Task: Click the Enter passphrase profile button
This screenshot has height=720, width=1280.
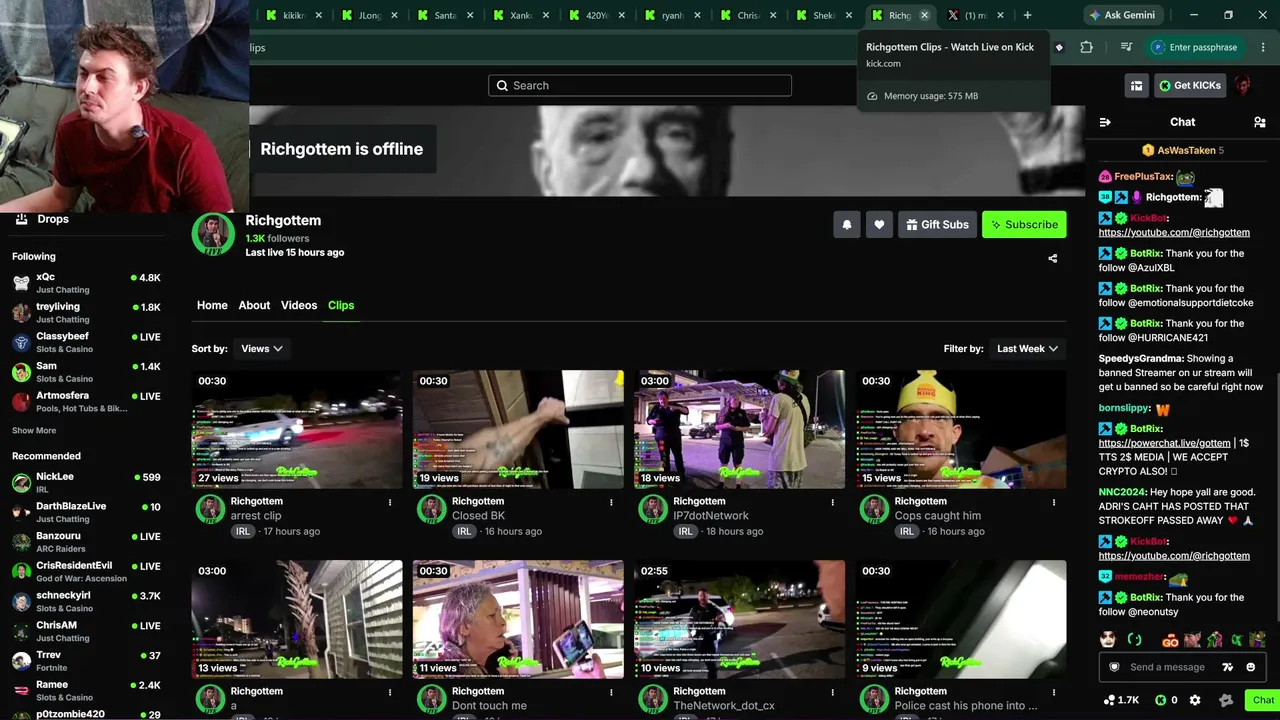Action: 1195,47
